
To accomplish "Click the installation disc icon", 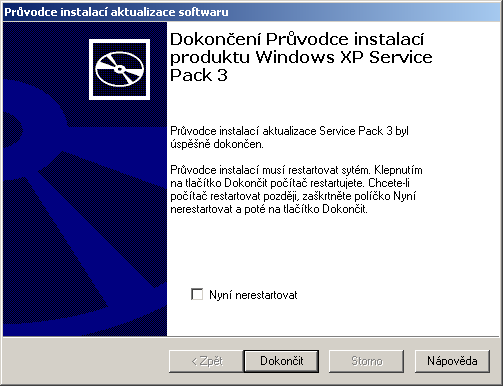I will click(119, 69).
